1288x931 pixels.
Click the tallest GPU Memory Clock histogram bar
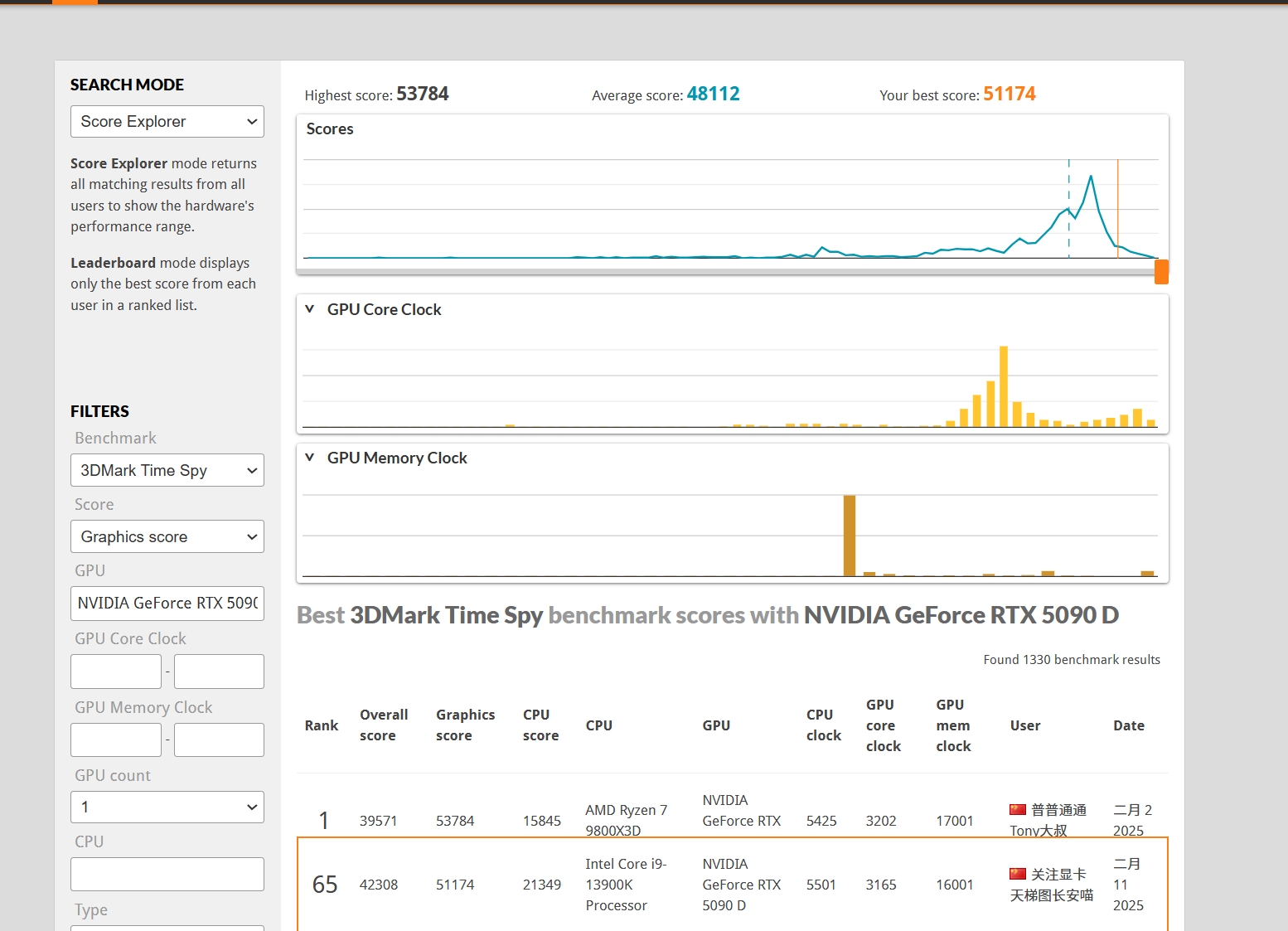850,536
